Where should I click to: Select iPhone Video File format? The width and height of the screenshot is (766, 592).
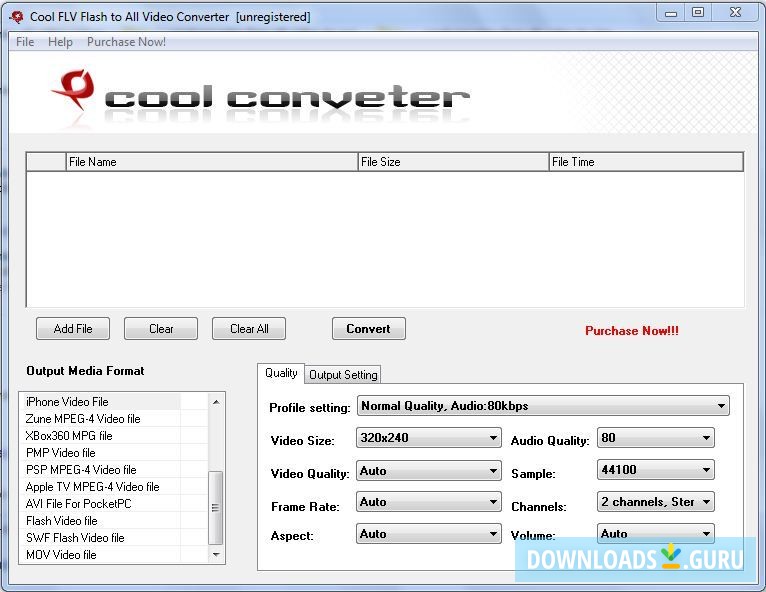[x=100, y=402]
